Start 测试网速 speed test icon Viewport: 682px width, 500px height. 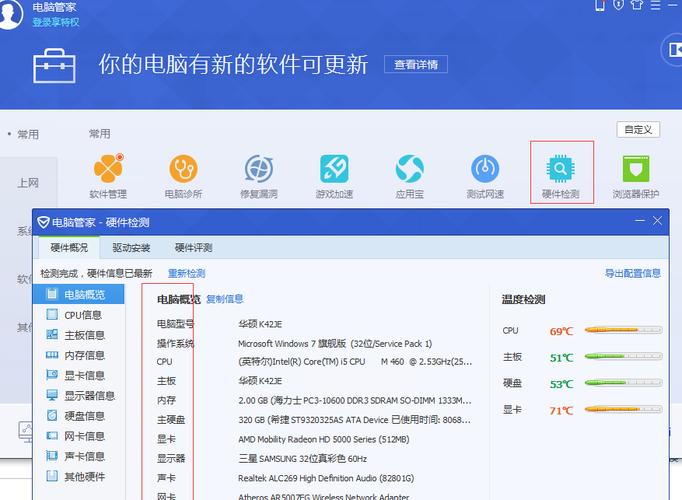485,168
